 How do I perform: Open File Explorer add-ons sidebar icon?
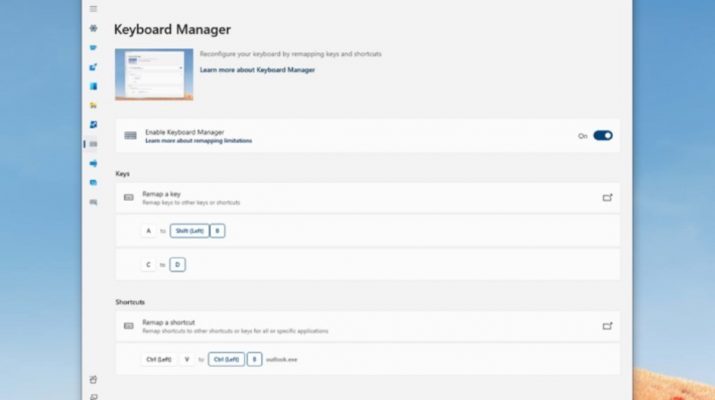pyautogui.click(x=93, y=105)
